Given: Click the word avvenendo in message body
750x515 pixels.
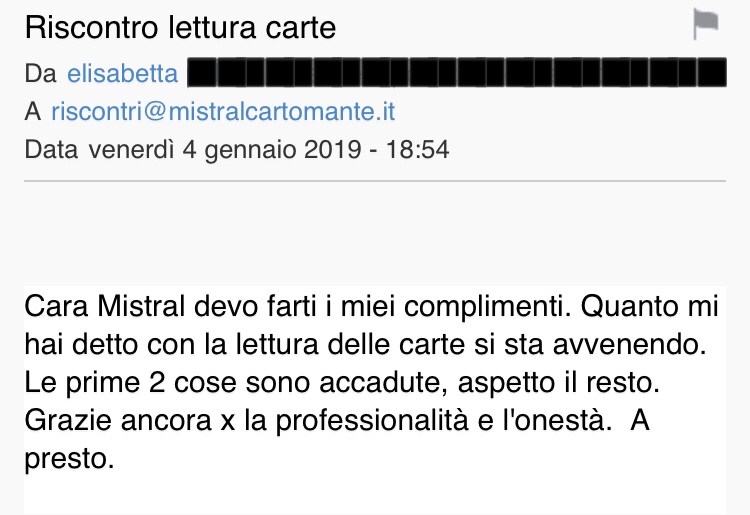Looking at the screenshot, I should (630, 345).
